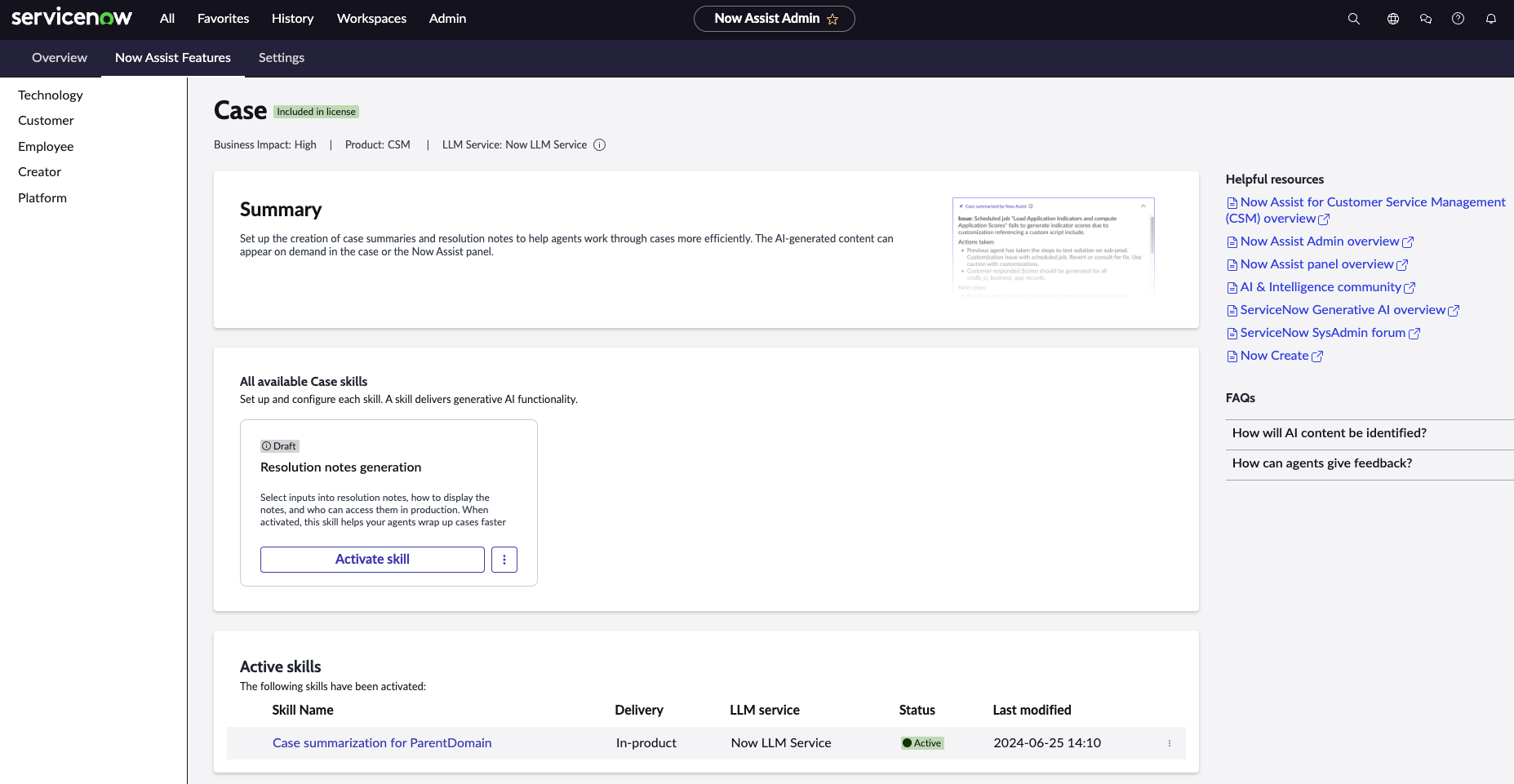Select Customer in the sidebar
The image size is (1514, 784).
[x=46, y=121]
